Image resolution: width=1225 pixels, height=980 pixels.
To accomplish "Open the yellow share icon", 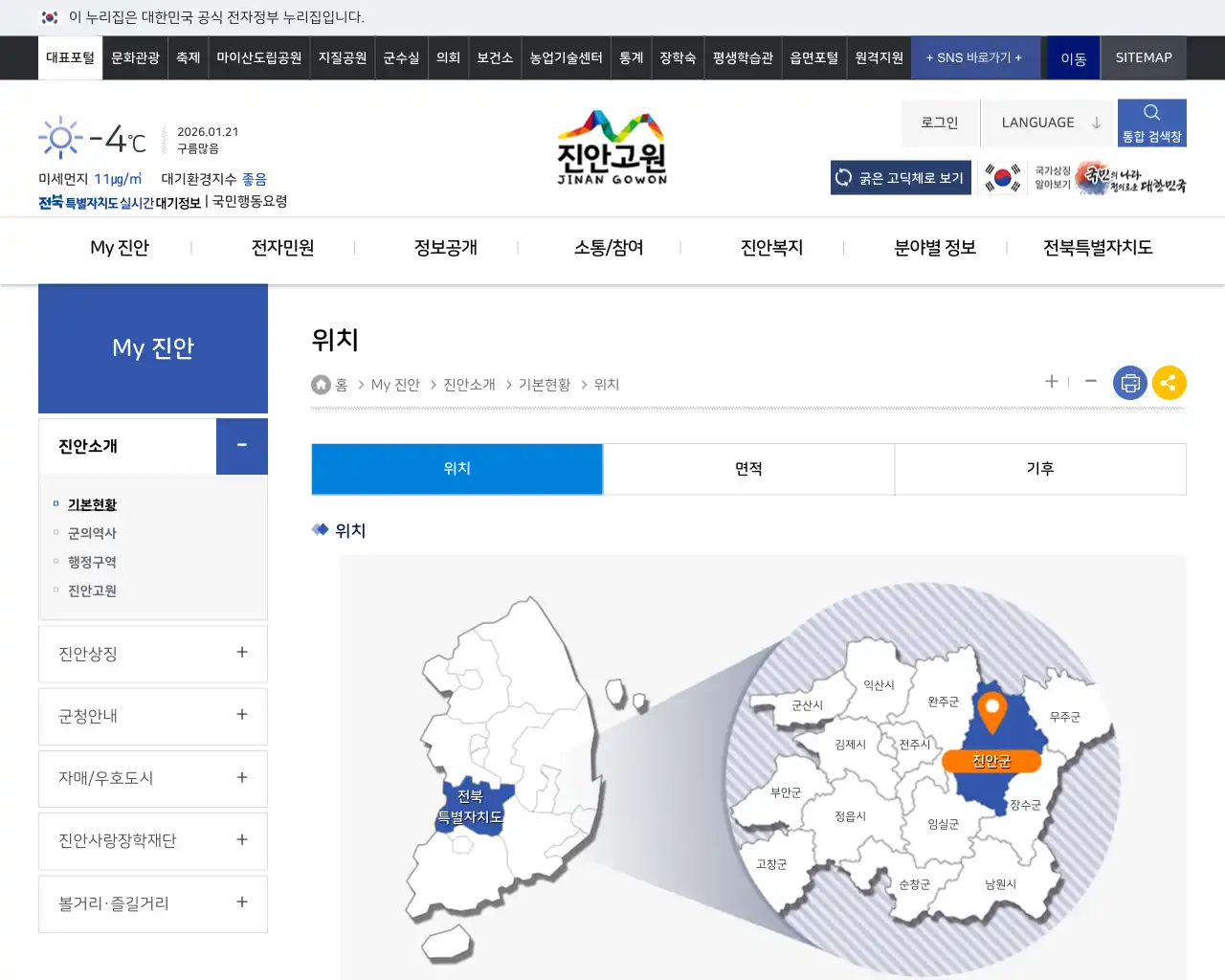I will click(x=1169, y=383).
